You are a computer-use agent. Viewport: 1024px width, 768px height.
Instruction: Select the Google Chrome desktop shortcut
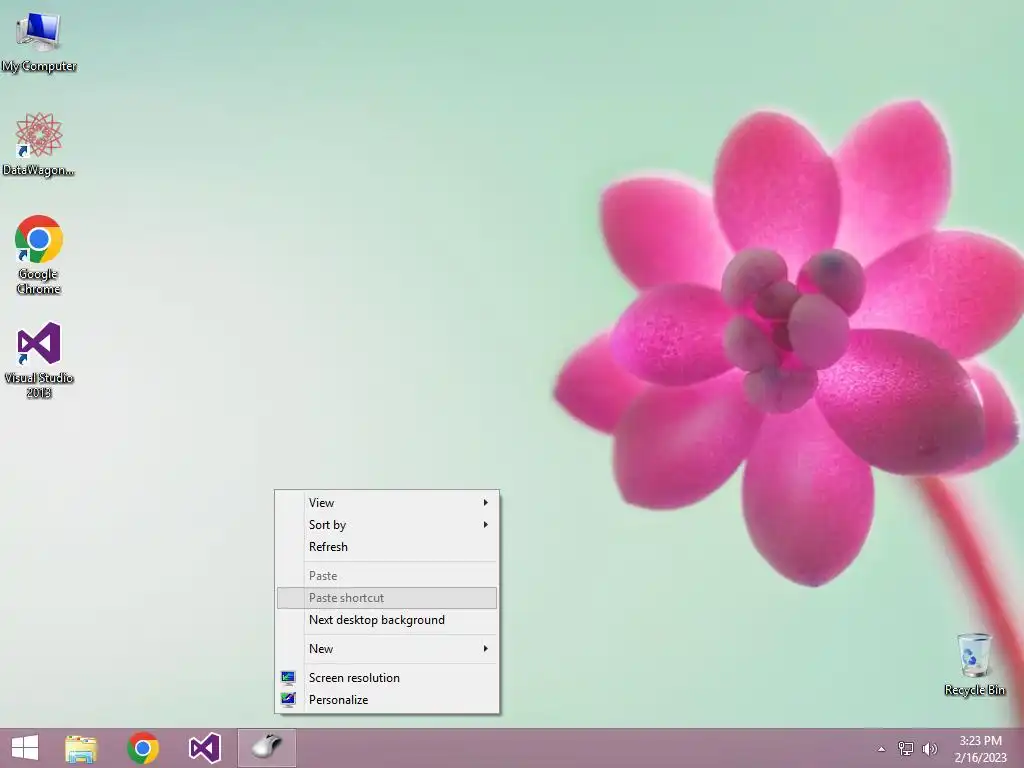coord(39,255)
